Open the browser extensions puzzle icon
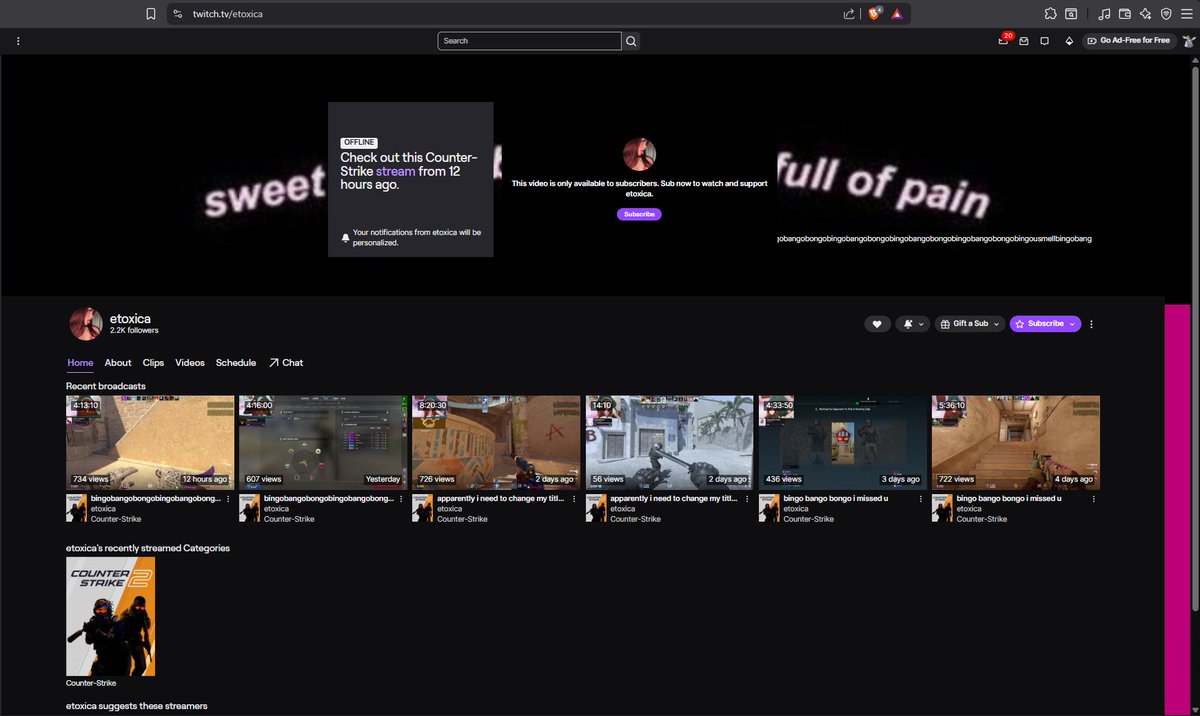 [x=1050, y=14]
